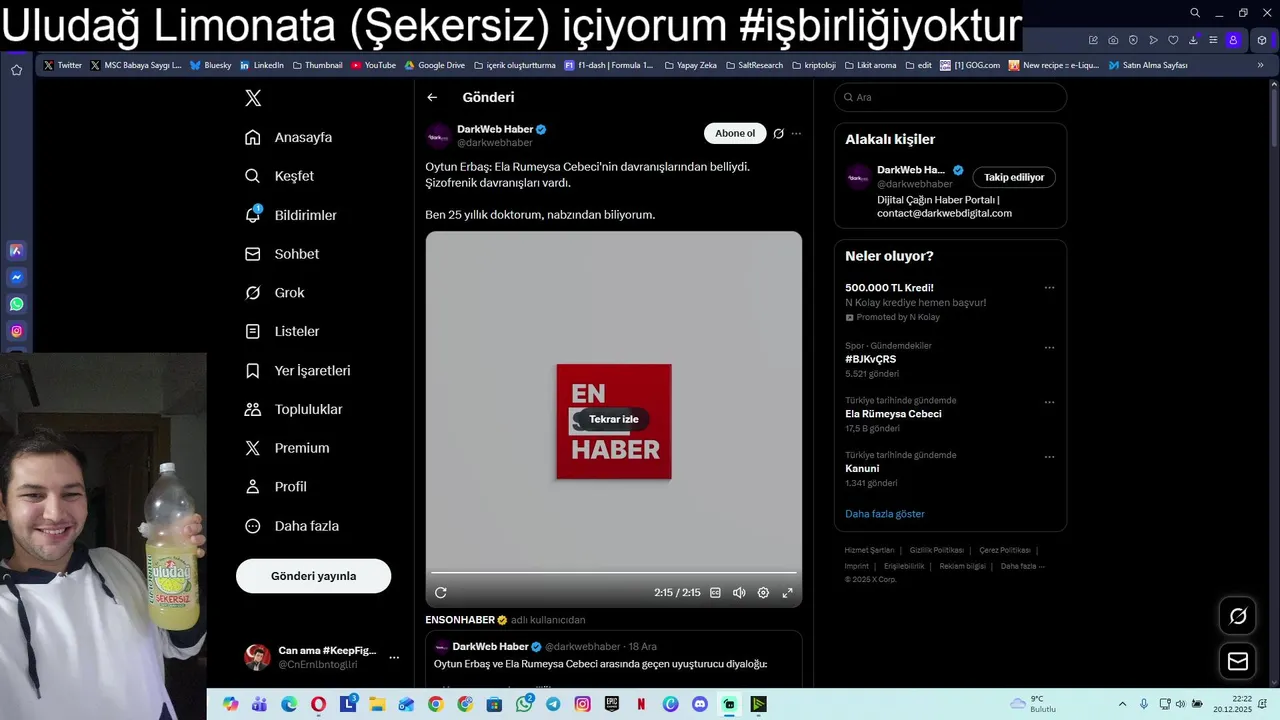Click the X logo icon

[x=253, y=98]
